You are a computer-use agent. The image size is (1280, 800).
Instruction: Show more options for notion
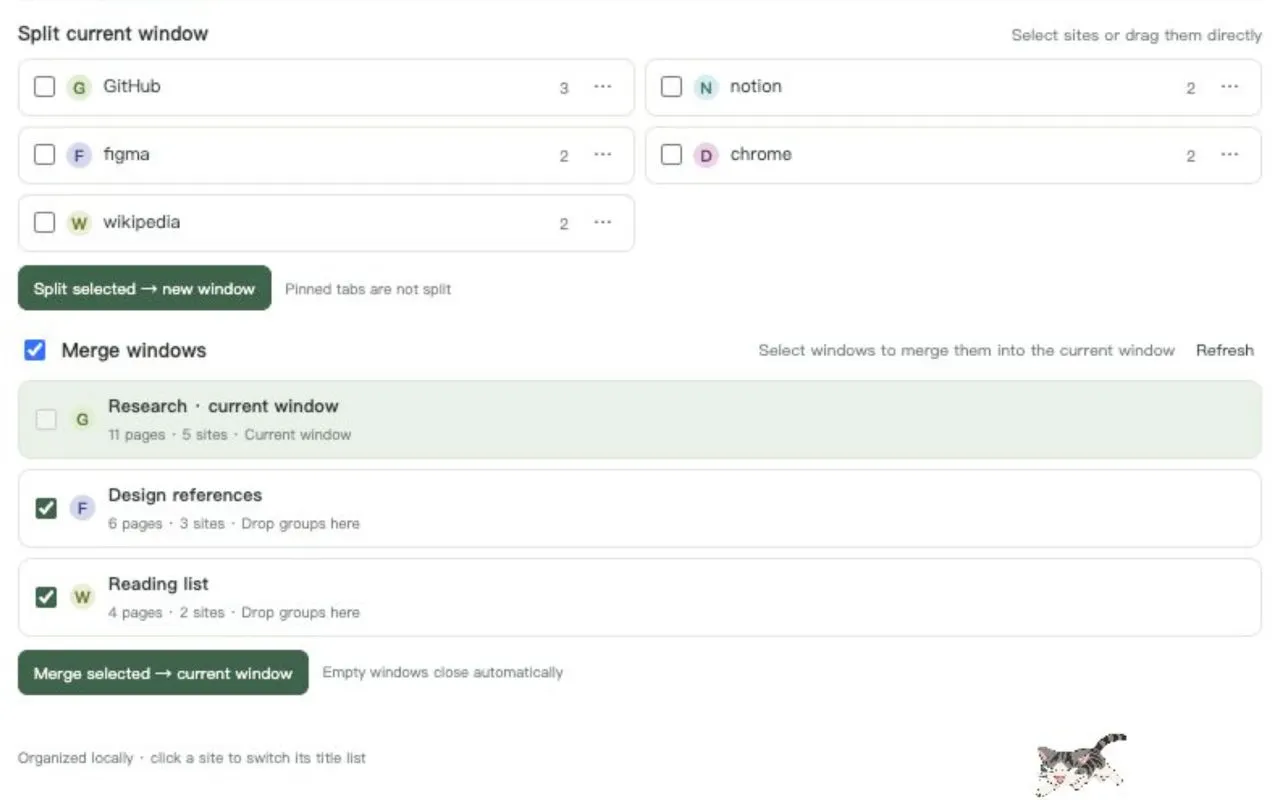1230,87
